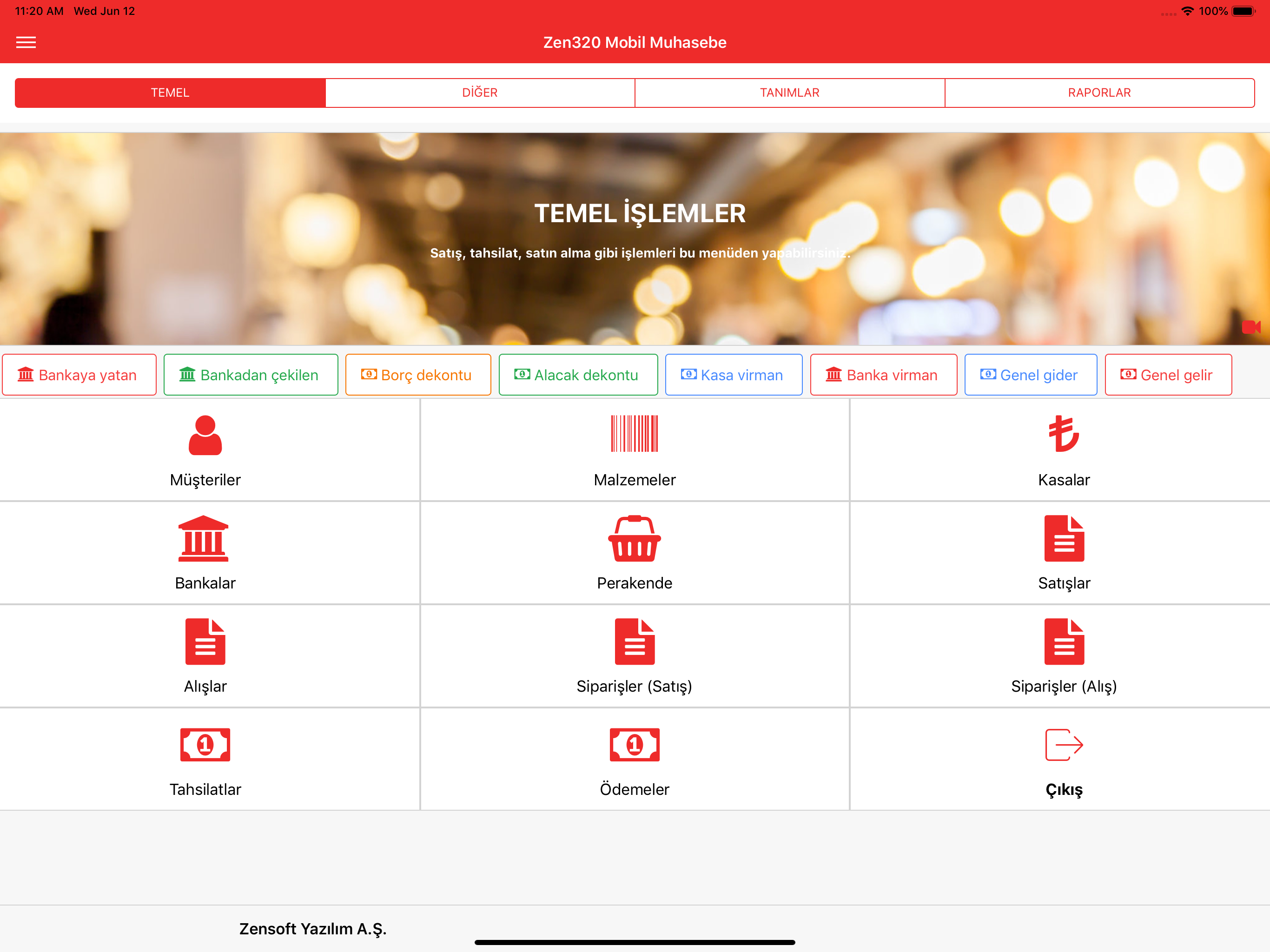Tap the Çıkış logout icon
This screenshot has width=1270, height=952.
point(1064,745)
